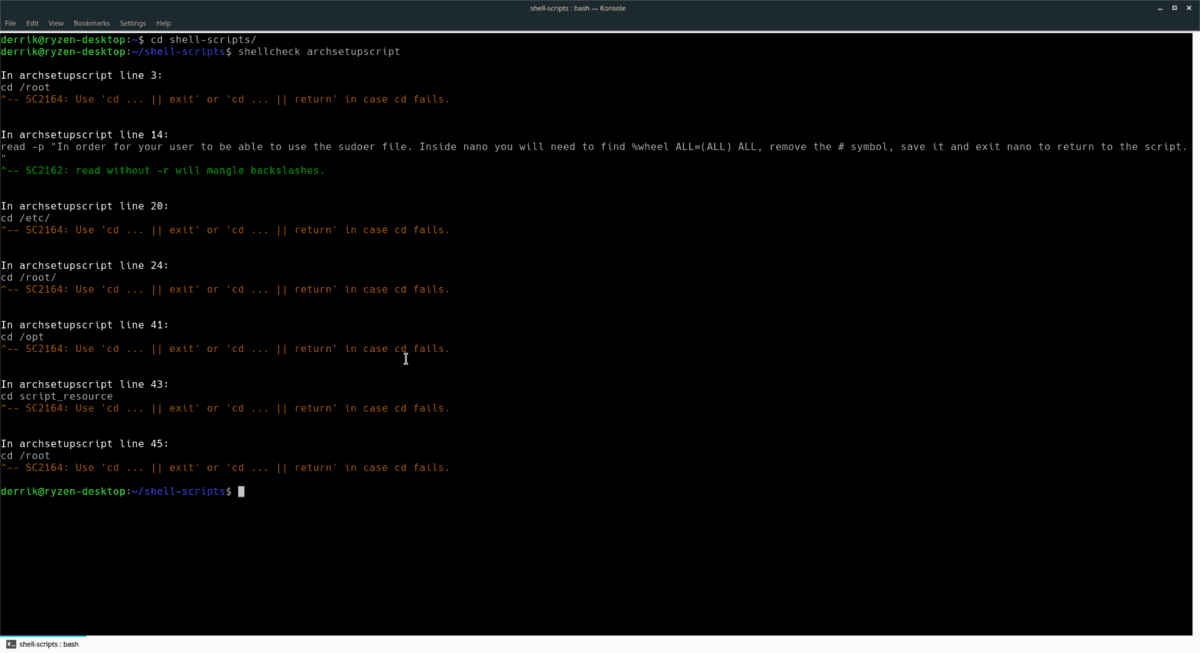Image resolution: width=1200 pixels, height=653 pixels.
Task: Click the SC2164 warning under line 45
Action: [225, 467]
